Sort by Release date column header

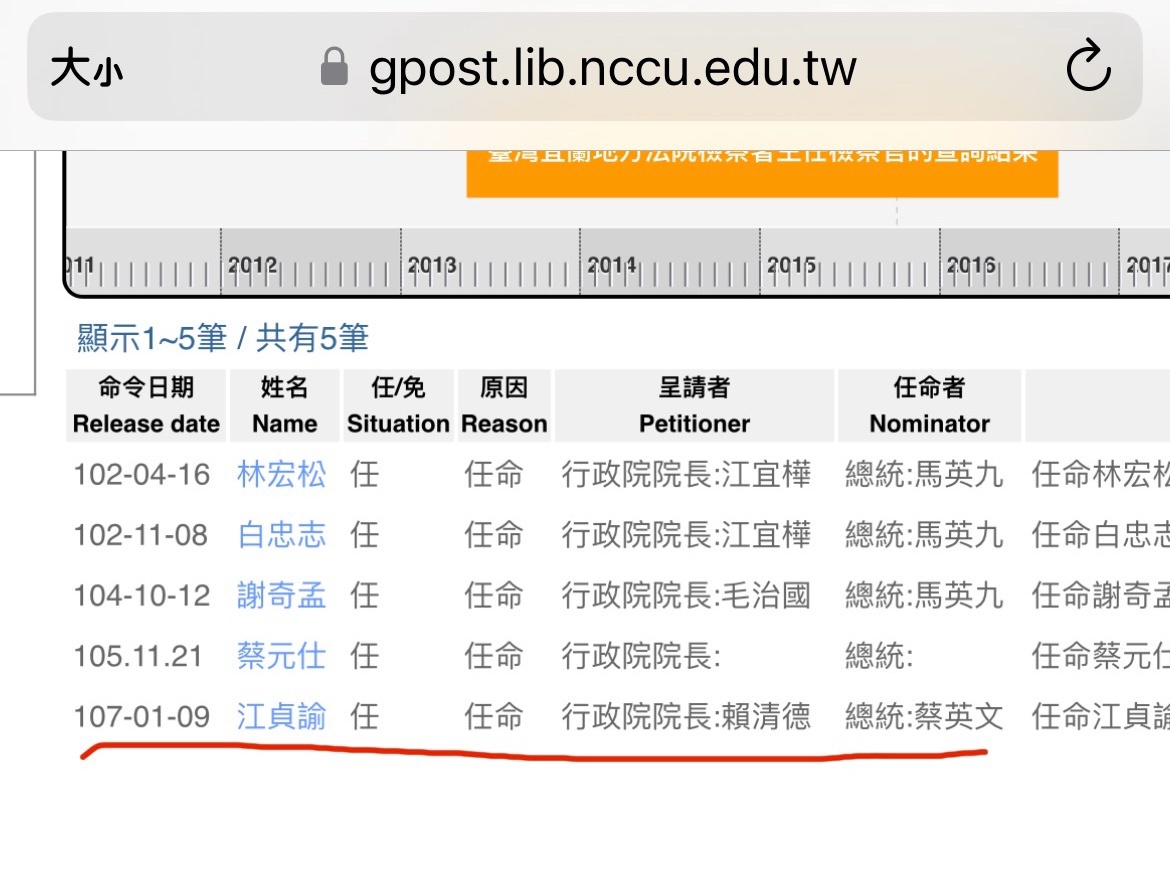[x=146, y=406]
